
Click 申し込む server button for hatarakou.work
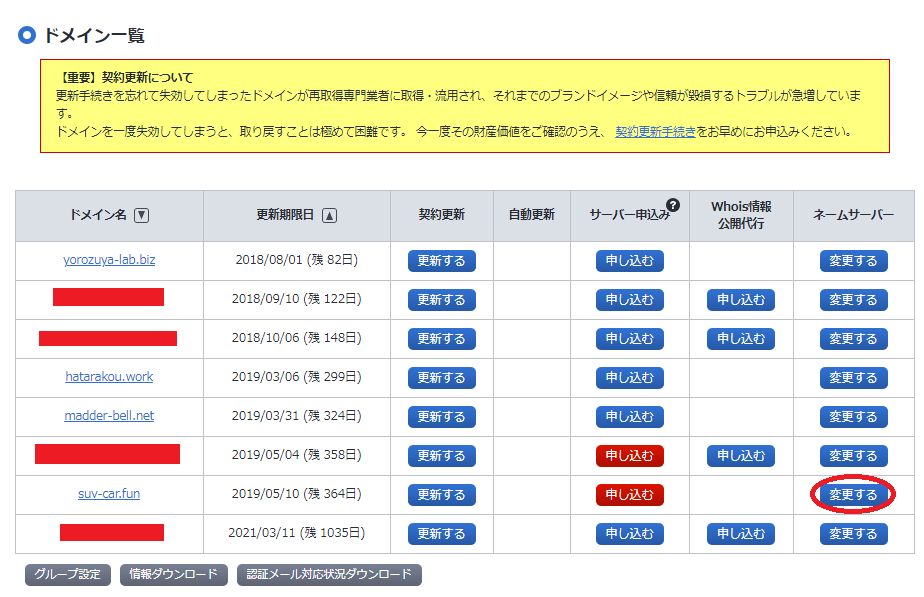coord(629,378)
